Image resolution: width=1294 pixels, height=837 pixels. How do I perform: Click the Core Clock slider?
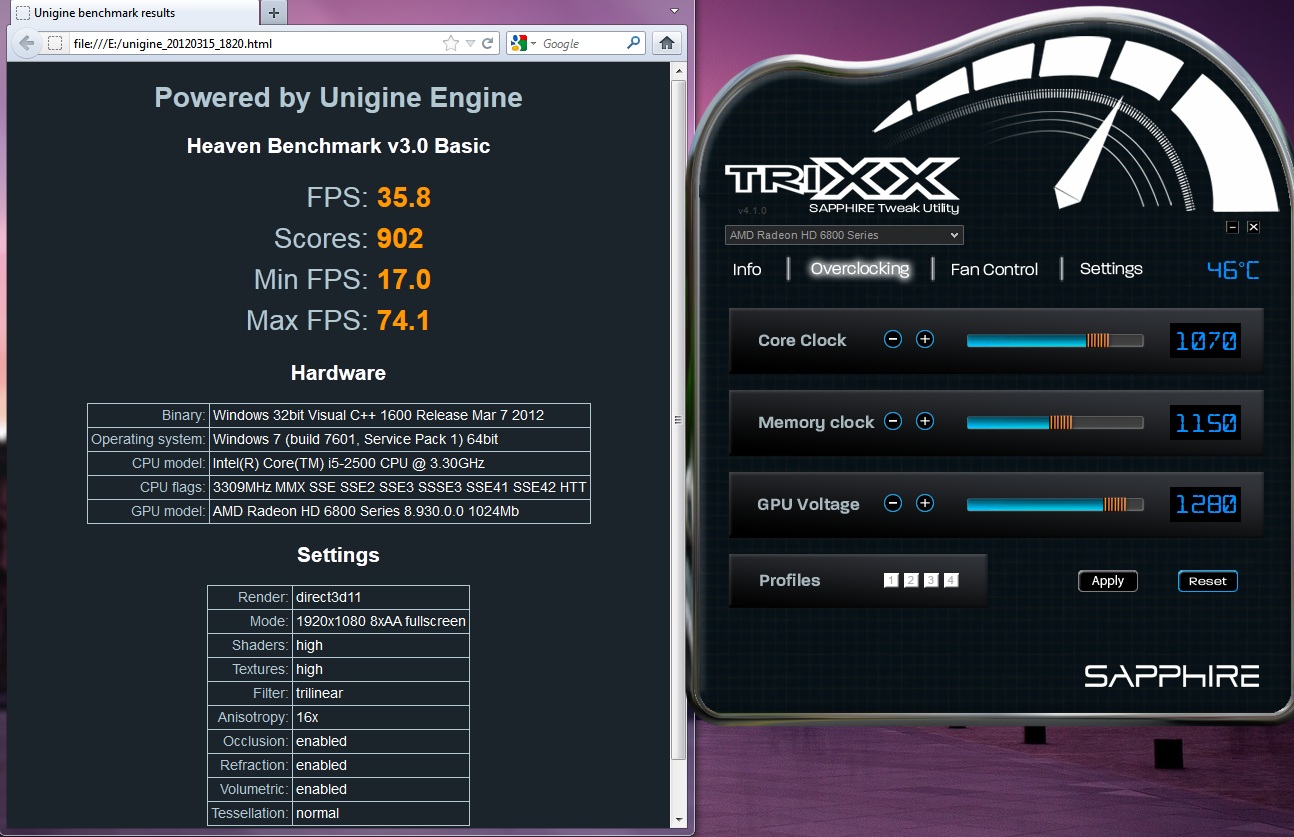pos(1055,340)
